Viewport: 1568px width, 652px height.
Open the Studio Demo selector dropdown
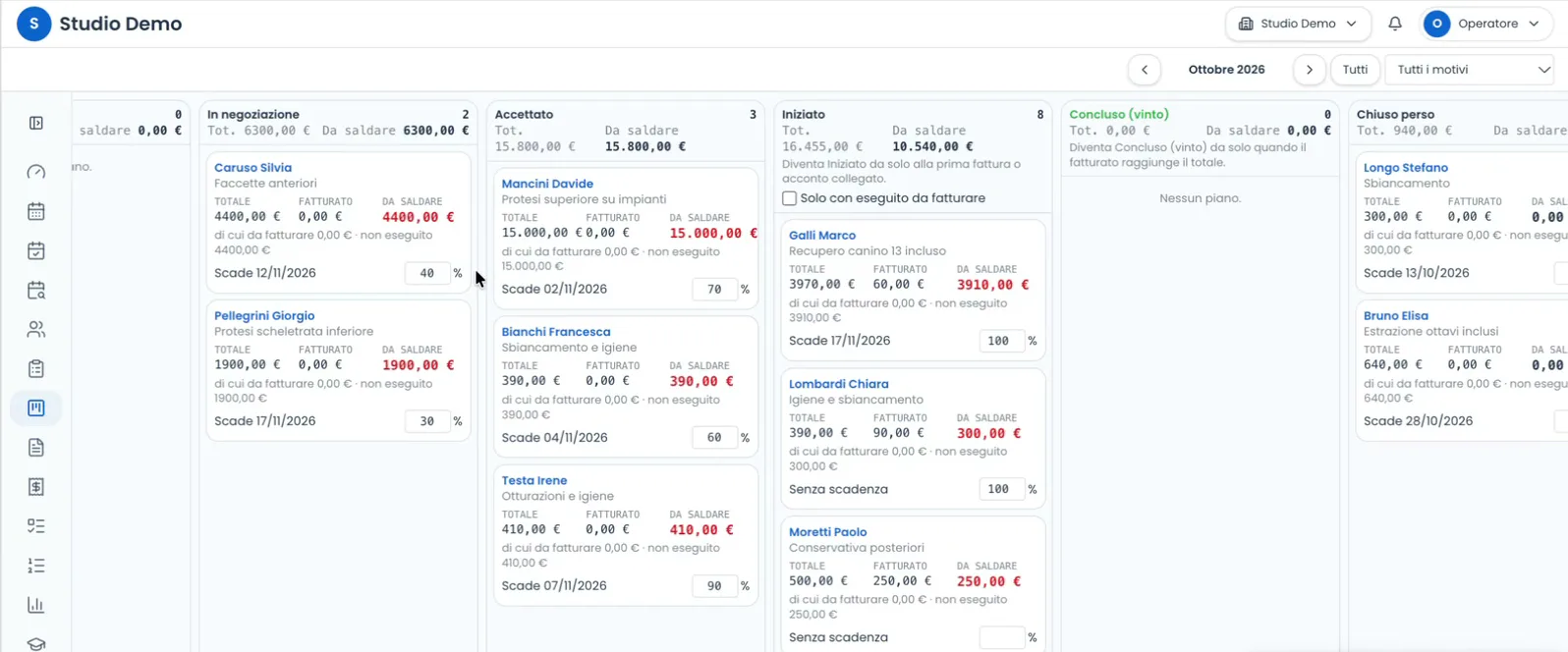tap(1298, 24)
